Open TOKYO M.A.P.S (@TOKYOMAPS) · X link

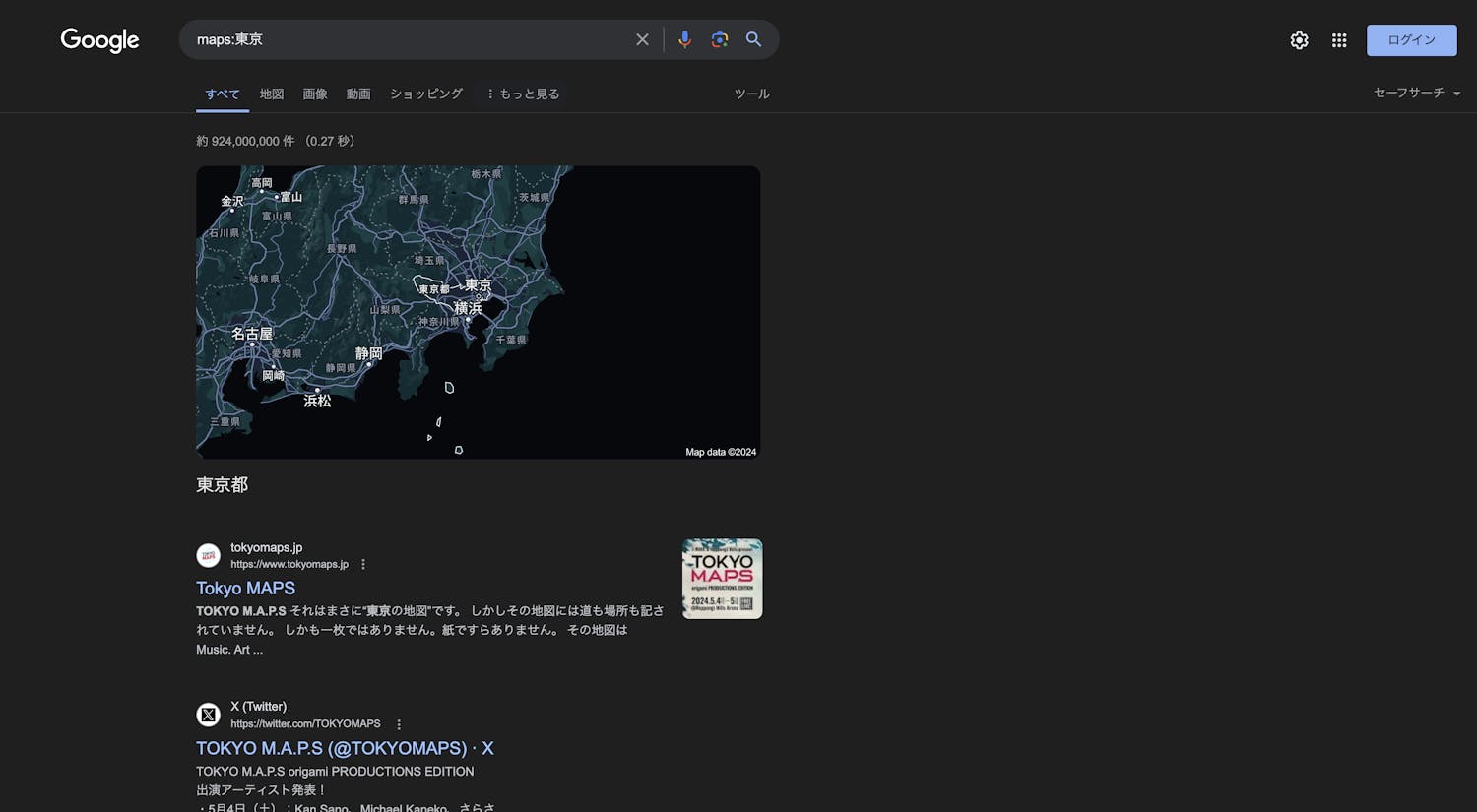345,748
